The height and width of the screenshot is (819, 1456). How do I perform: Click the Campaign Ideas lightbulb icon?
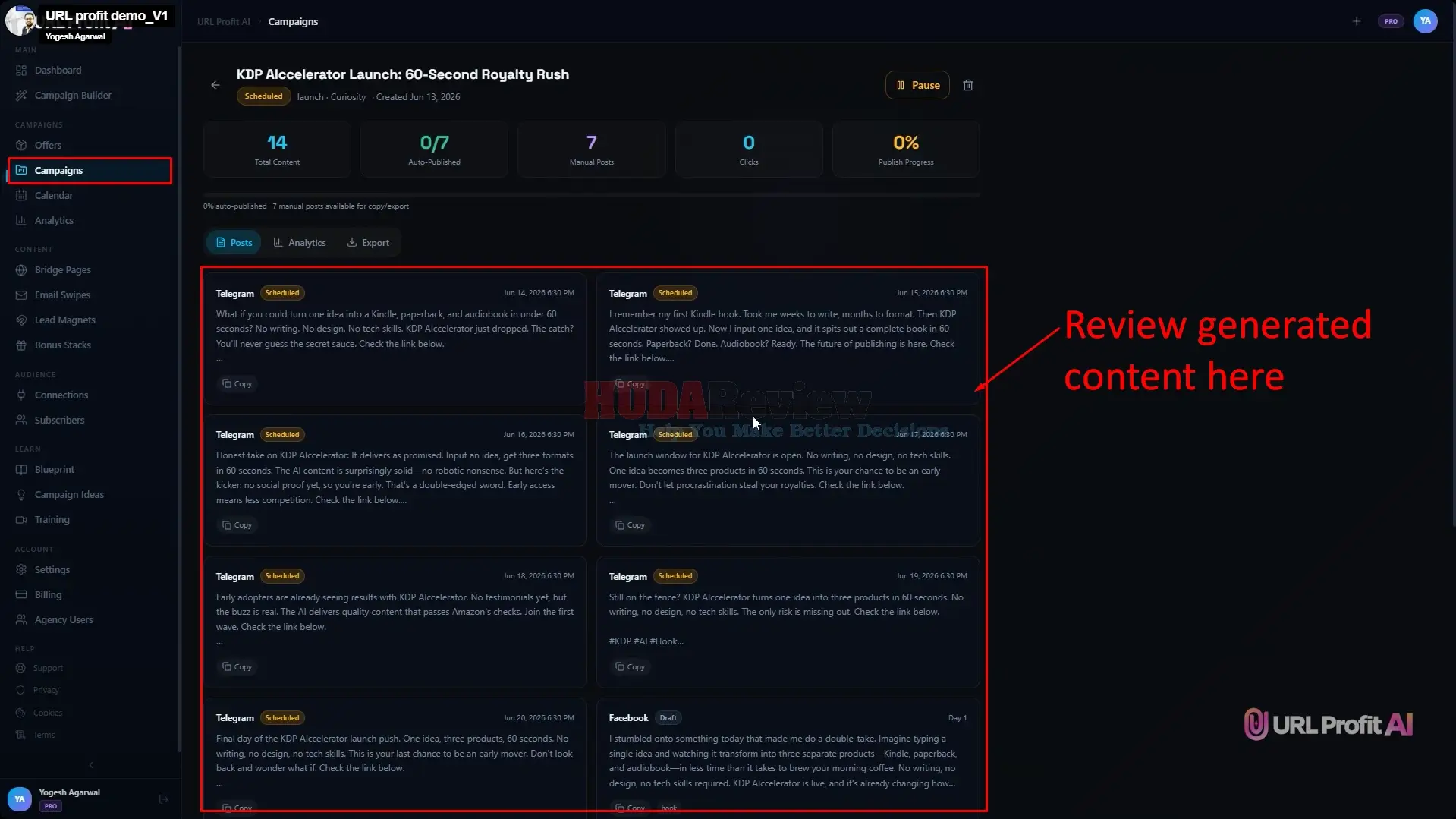coord(21,494)
